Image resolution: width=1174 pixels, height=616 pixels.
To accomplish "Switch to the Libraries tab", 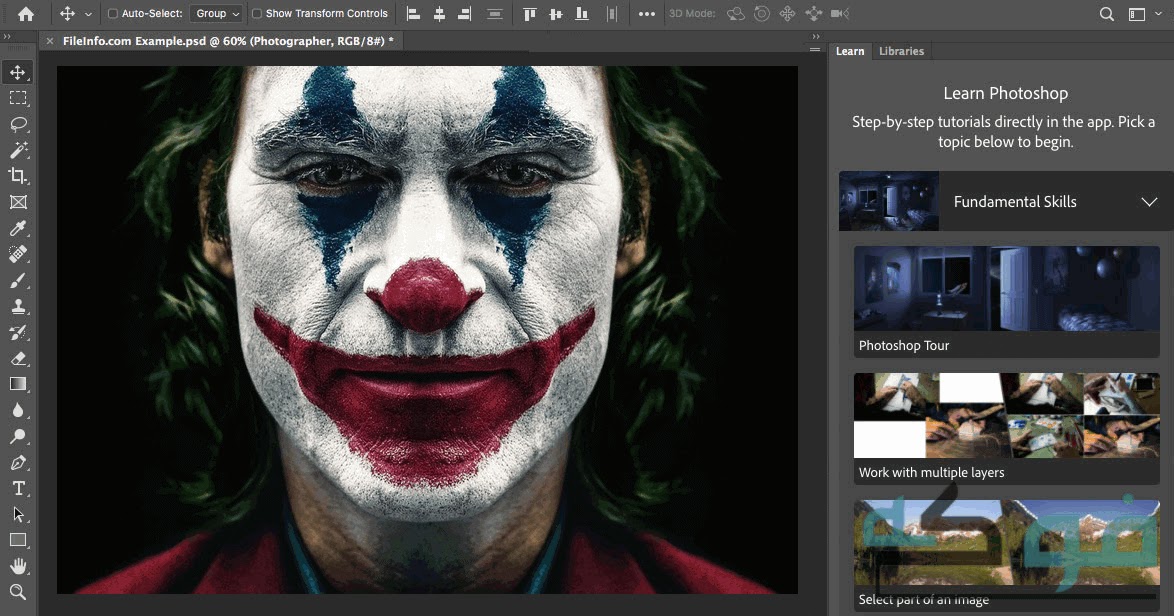I will [901, 51].
